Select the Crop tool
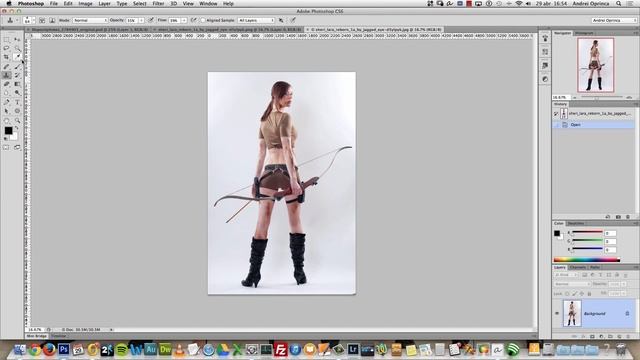The image size is (640, 360). pyautogui.click(x=7, y=57)
